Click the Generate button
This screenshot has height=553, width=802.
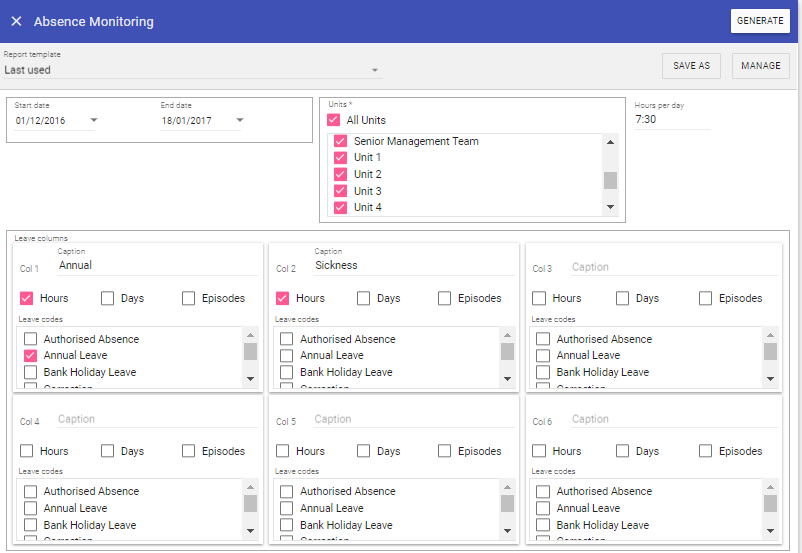pos(760,21)
